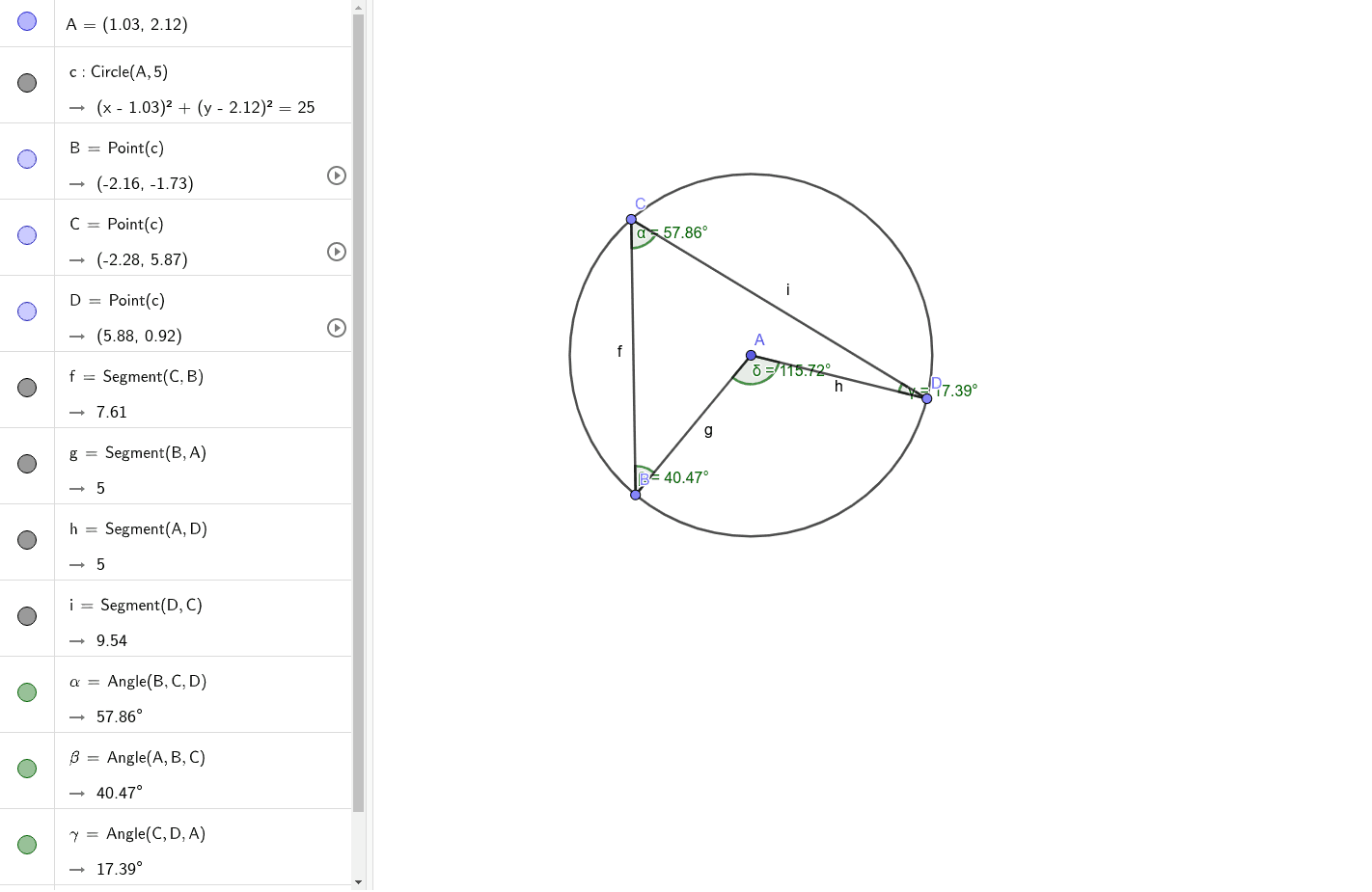Select the 7.61 length value of f
This screenshot has height=892, width=1372.
point(111,413)
